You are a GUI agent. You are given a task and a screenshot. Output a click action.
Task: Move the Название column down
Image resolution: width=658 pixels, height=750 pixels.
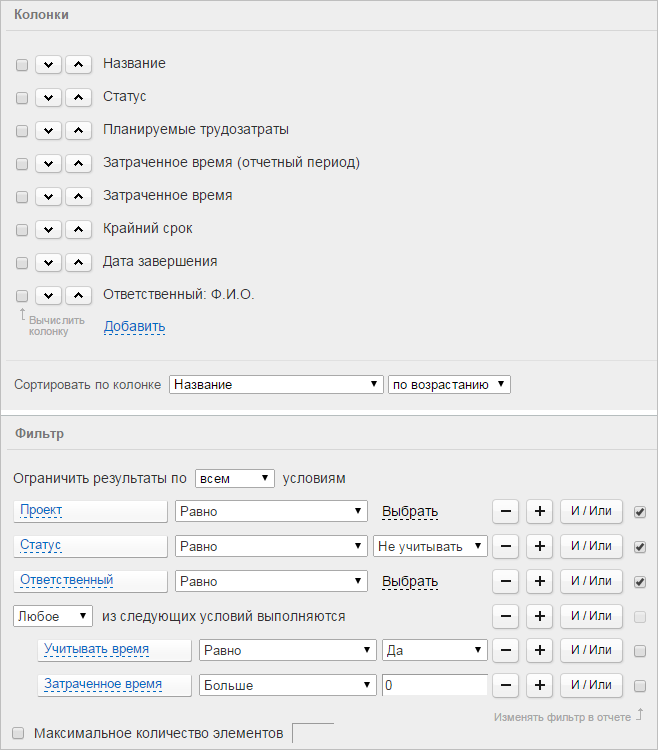[x=48, y=65]
